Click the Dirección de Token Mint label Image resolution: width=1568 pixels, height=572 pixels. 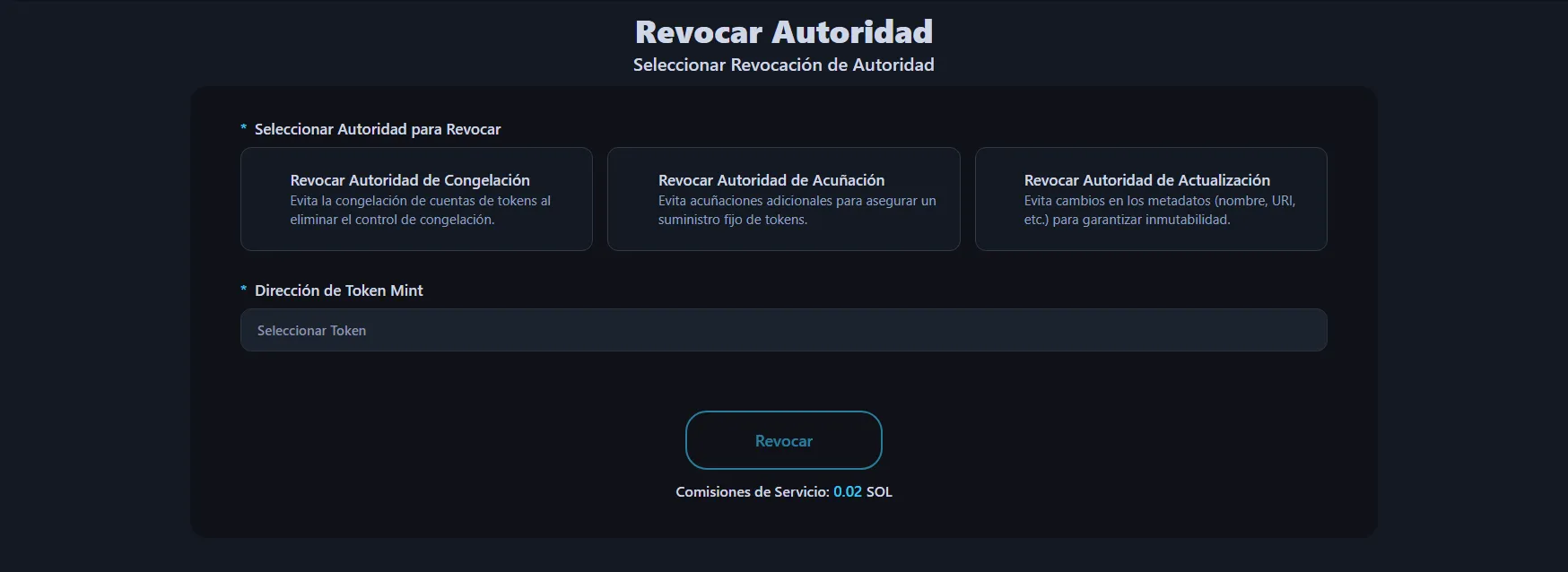click(x=338, y=290)
